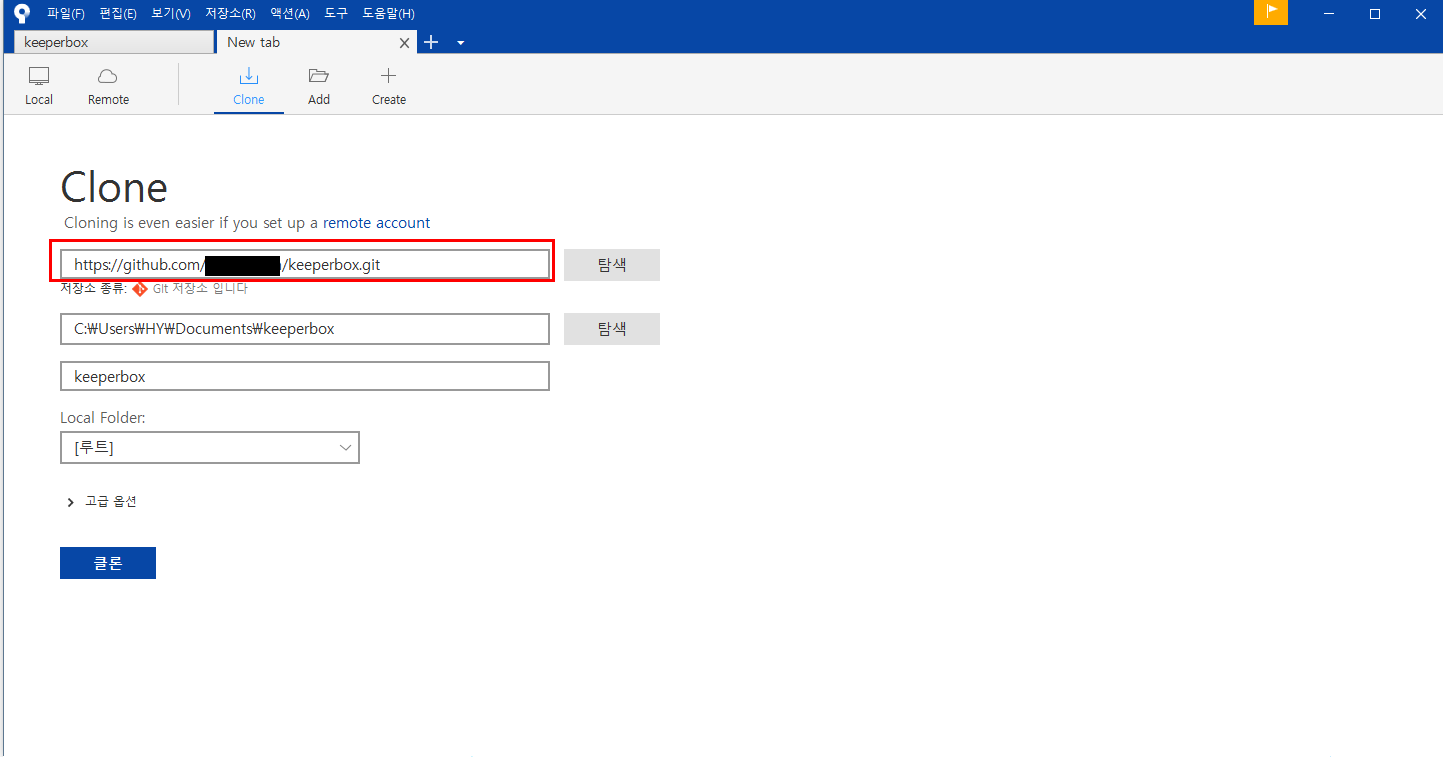The width and height of the screenshot is (1443, 757).
Task: Open the Local Folder [루트] dropdown
Action: point(210,448)
